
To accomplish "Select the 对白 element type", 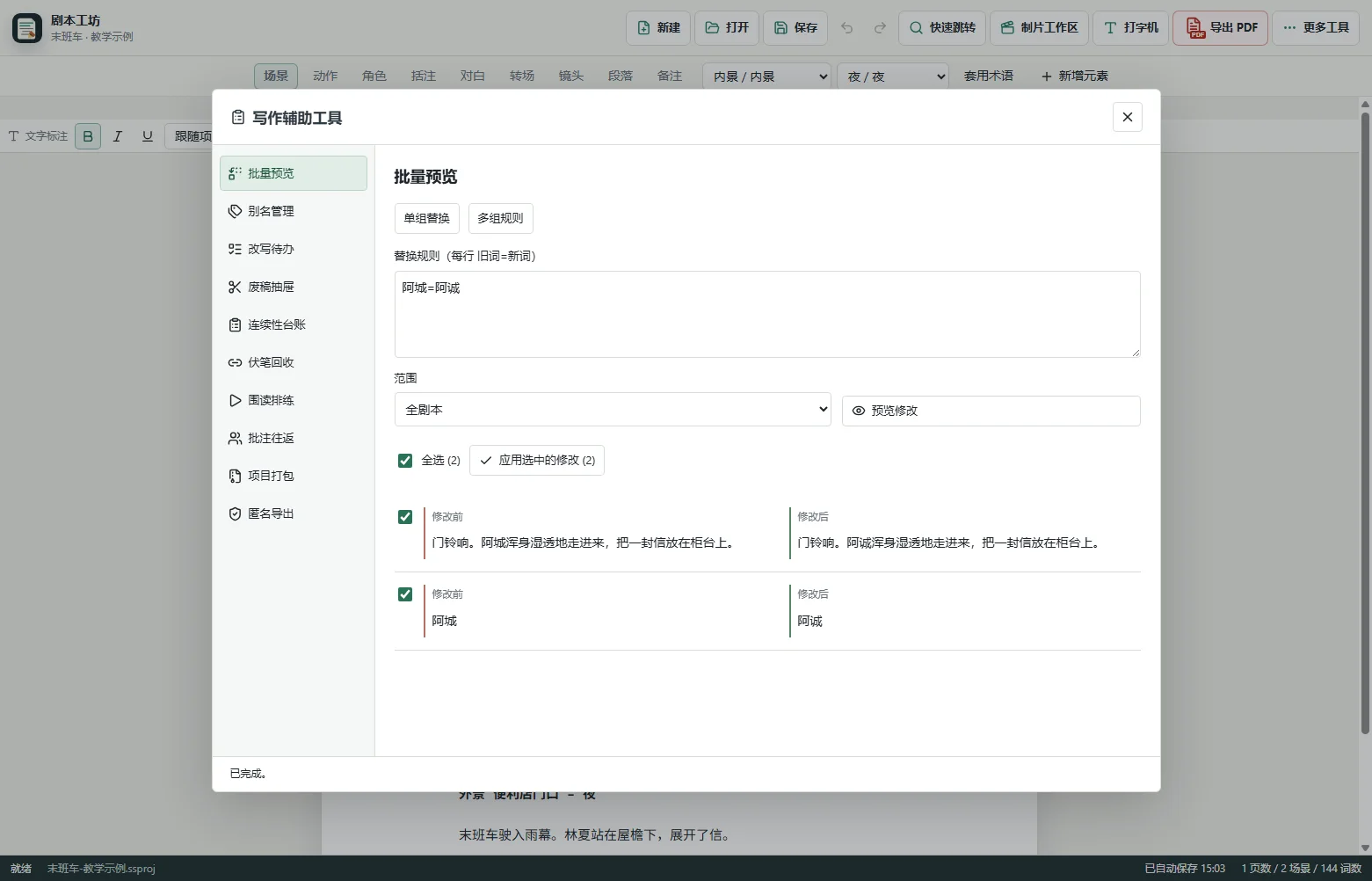I will coord(473,76).
